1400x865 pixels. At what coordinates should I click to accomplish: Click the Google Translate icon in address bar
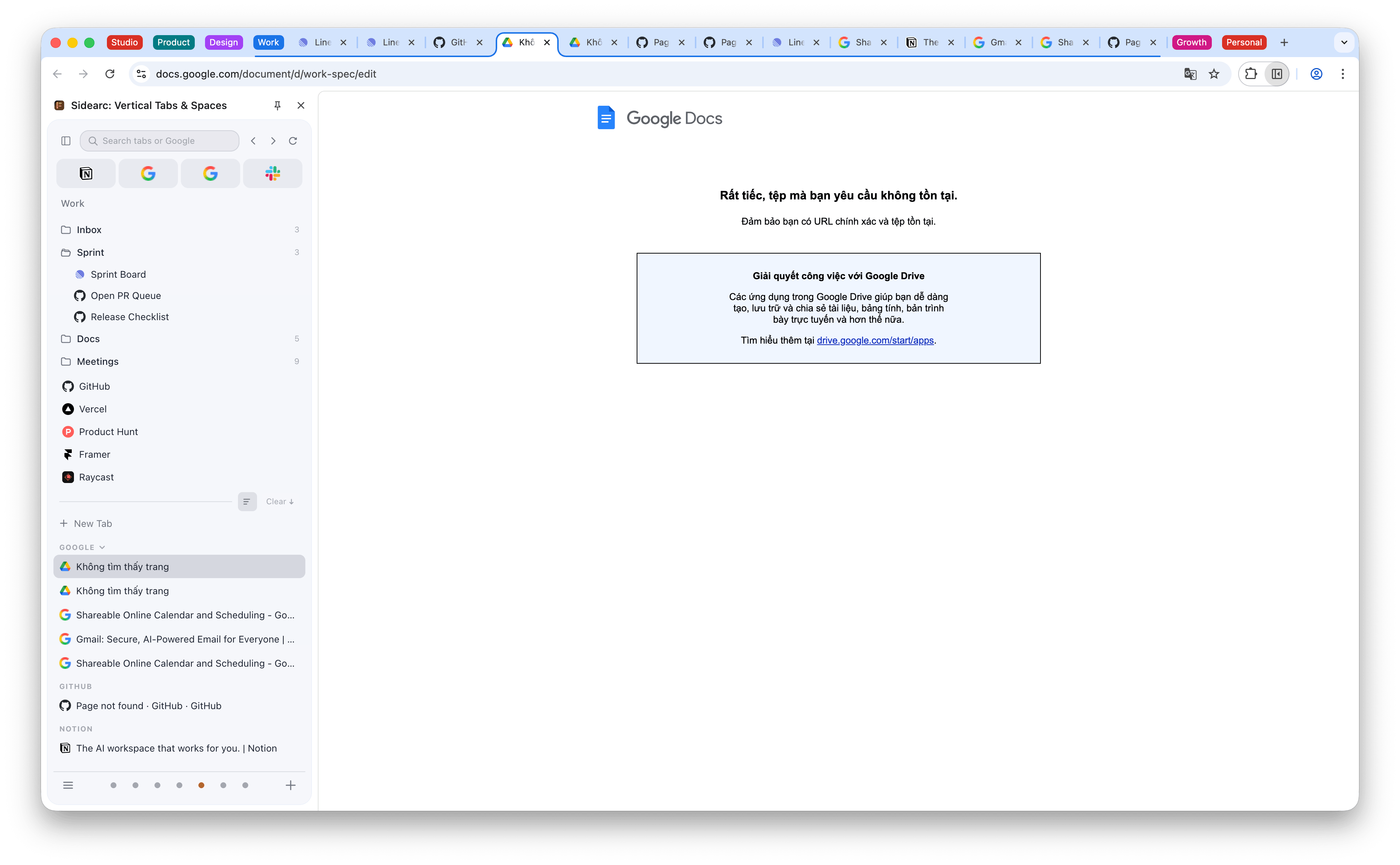pyautogui.click(x=1190, y=74)
